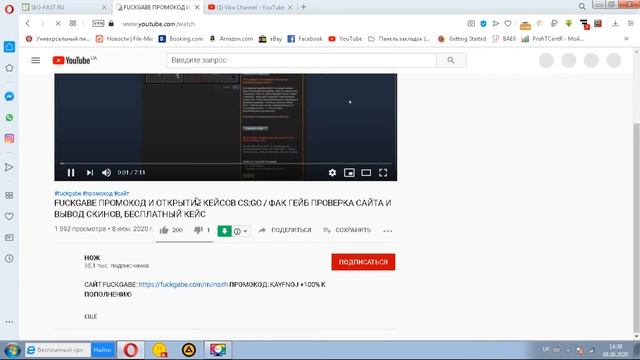Toggle fullscreen video
Image resolution: width=640 pixels, height=360 pixels.
(383, 173)
